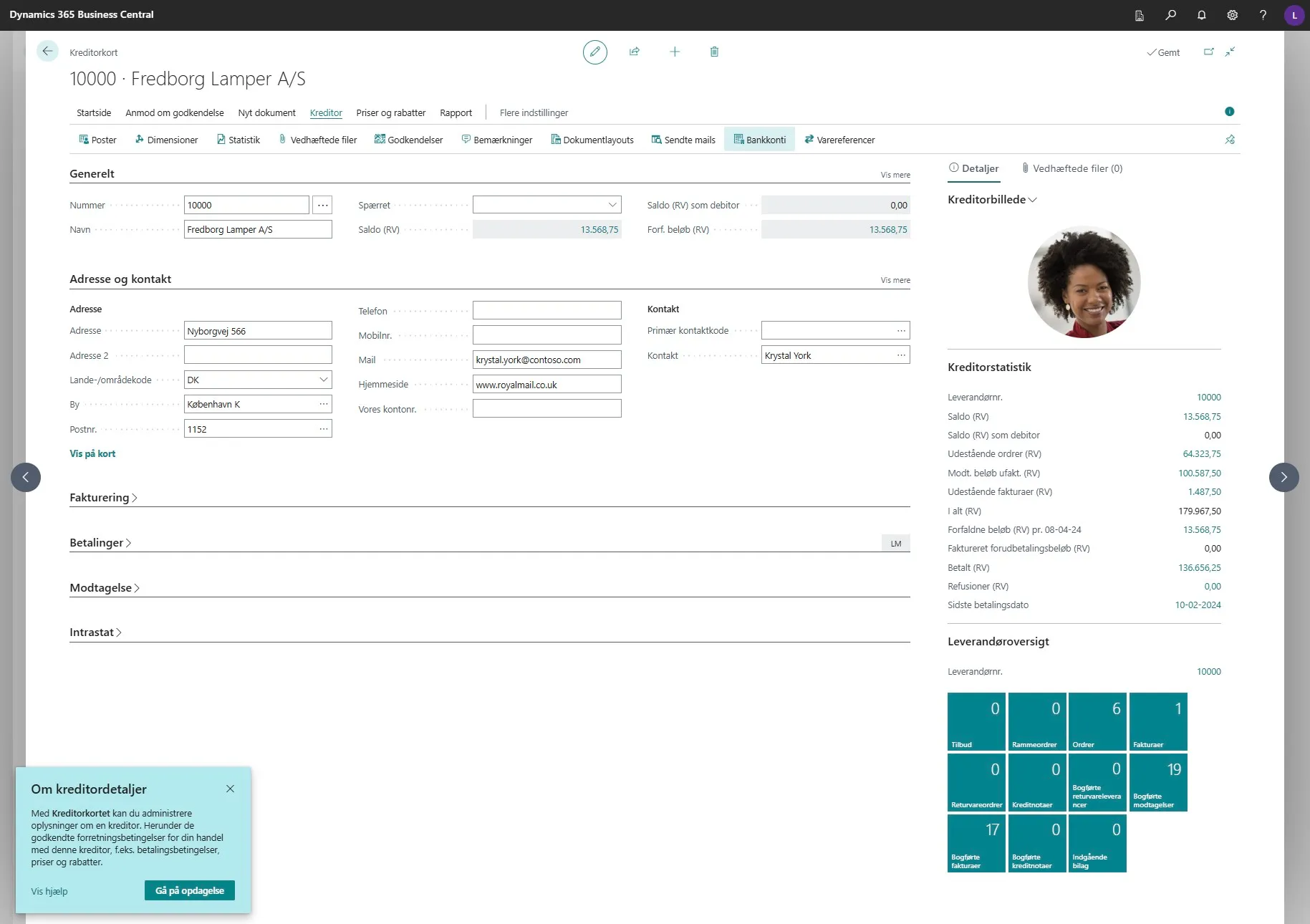Screen dimensions: 1310x924
Task: Click Gå på opdagelse button
Action: pos(190,890)
